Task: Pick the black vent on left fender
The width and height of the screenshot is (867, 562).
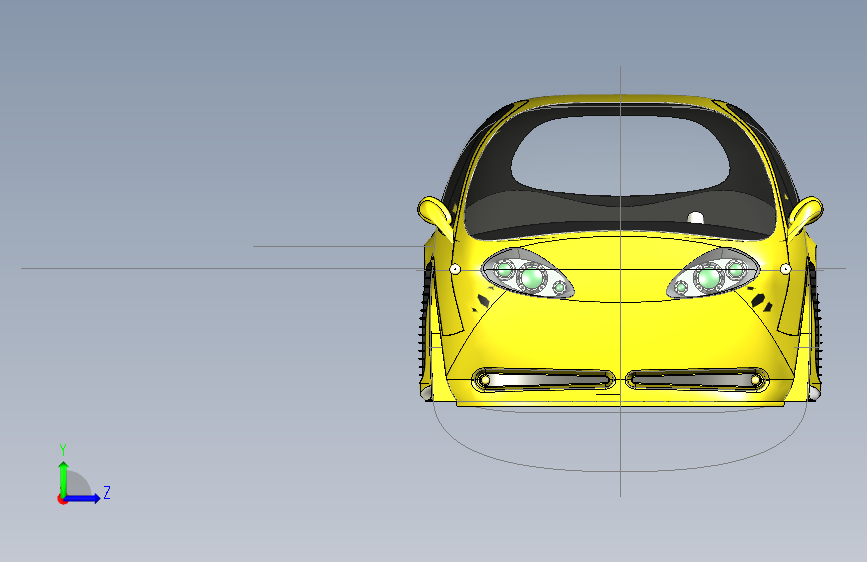Action: pos(483,301)
